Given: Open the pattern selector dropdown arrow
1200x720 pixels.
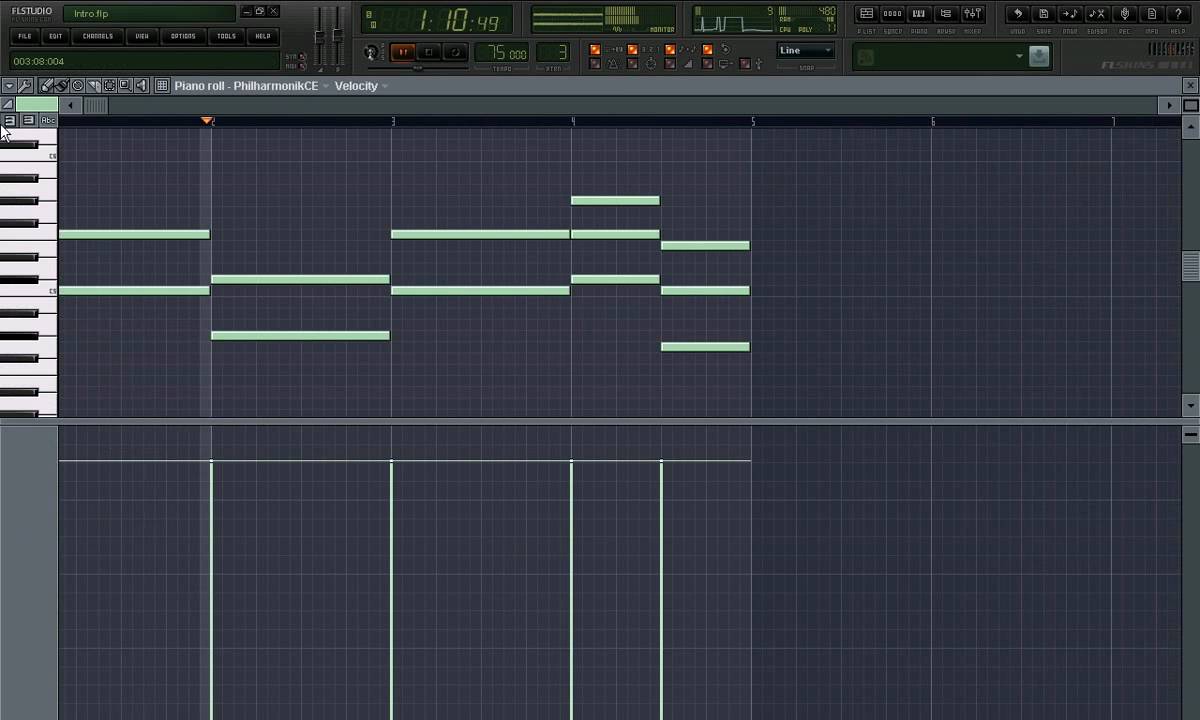Looking at the screenshot, I should click(1019, 57).
